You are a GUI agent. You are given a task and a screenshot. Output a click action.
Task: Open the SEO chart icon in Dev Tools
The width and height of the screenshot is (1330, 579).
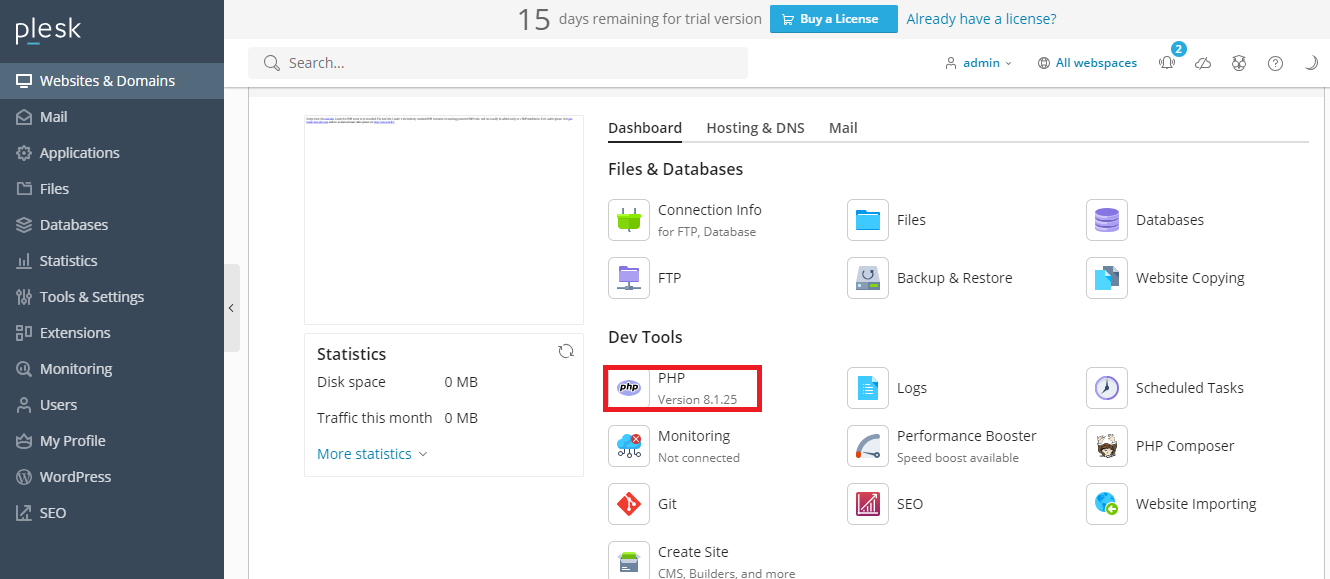pyautogui.click(x=868, y=504)
